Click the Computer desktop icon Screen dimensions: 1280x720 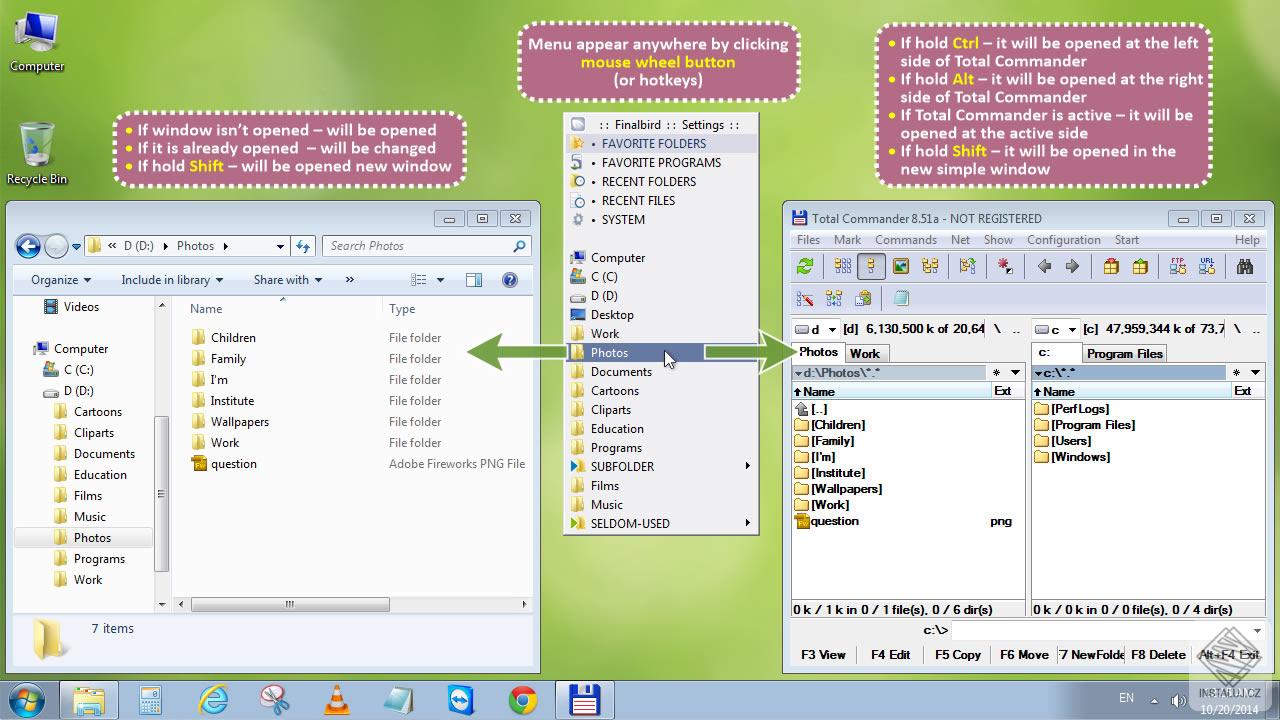37,42
